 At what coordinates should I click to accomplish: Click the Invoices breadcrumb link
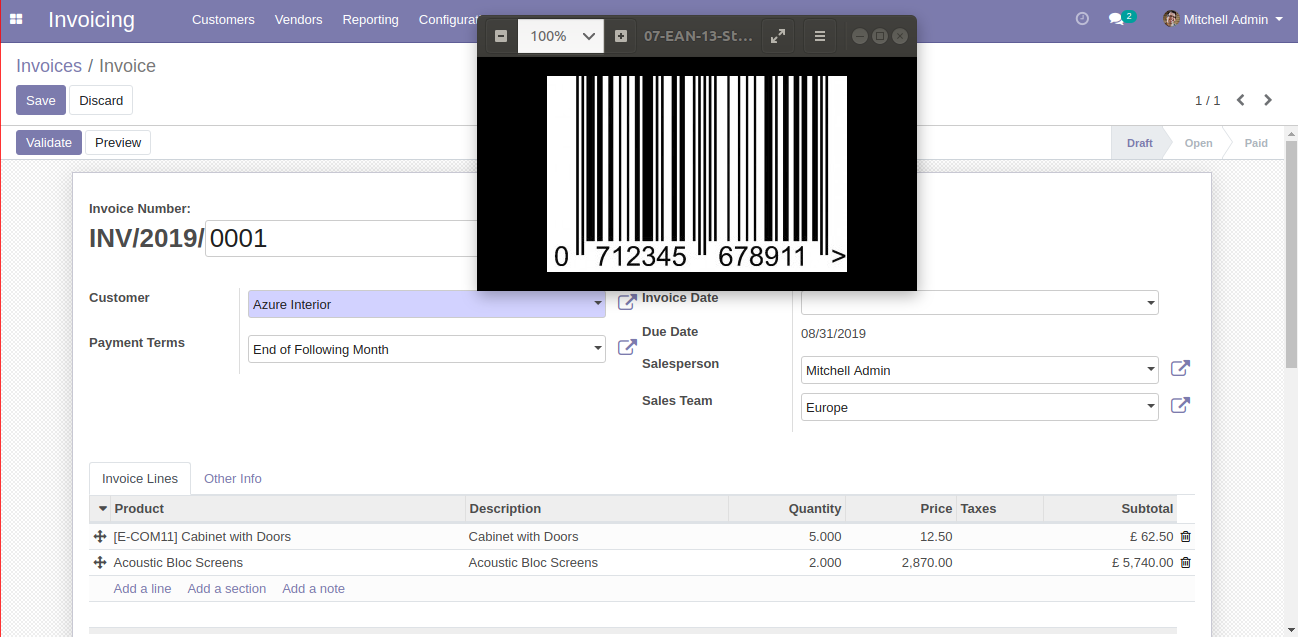pos(49,66)
